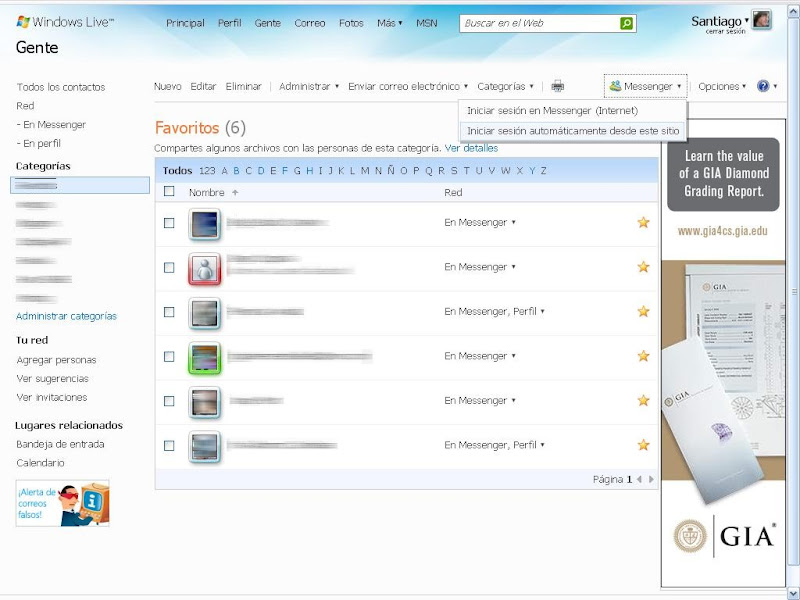Screen dimensions: 800x600
Task: Check the first contact's checkbox
Action: tap(169, 223)
